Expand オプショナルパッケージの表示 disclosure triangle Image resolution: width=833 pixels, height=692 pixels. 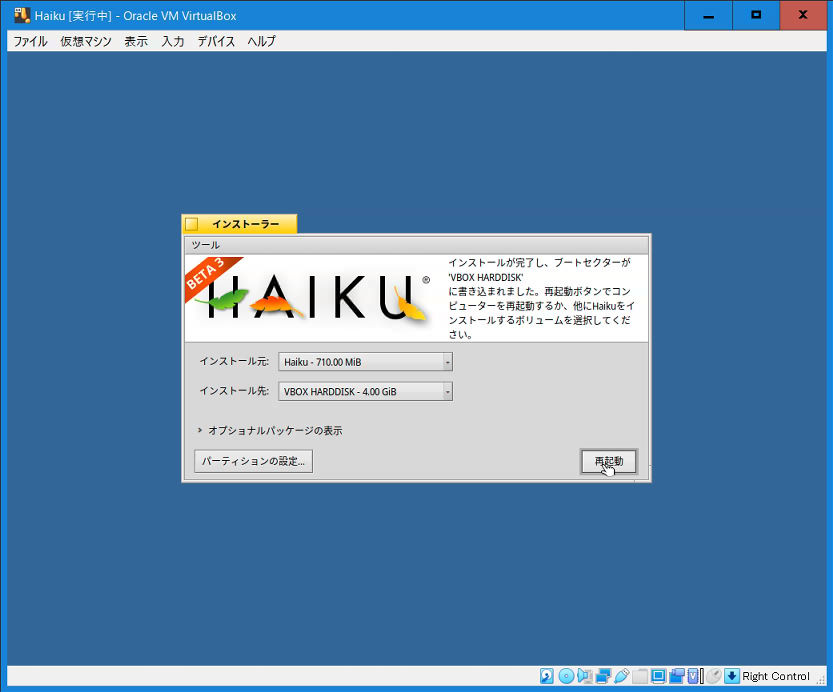pyautogui.click(x=200, y=430)
